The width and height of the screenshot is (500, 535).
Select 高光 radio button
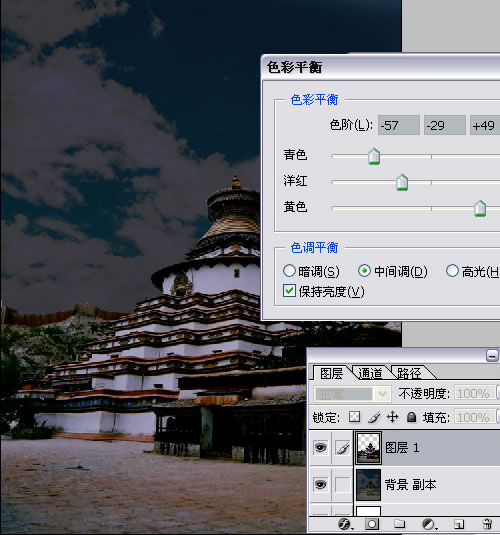click(x=452, y=271)
